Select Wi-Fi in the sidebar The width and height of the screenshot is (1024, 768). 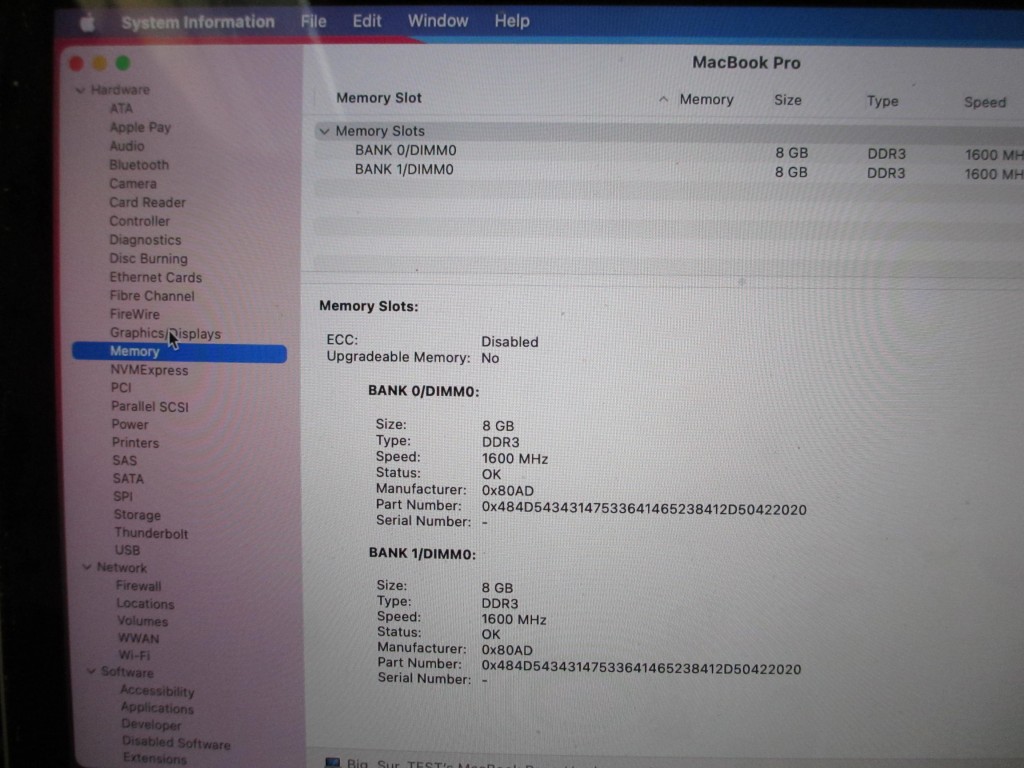[134, 655]
